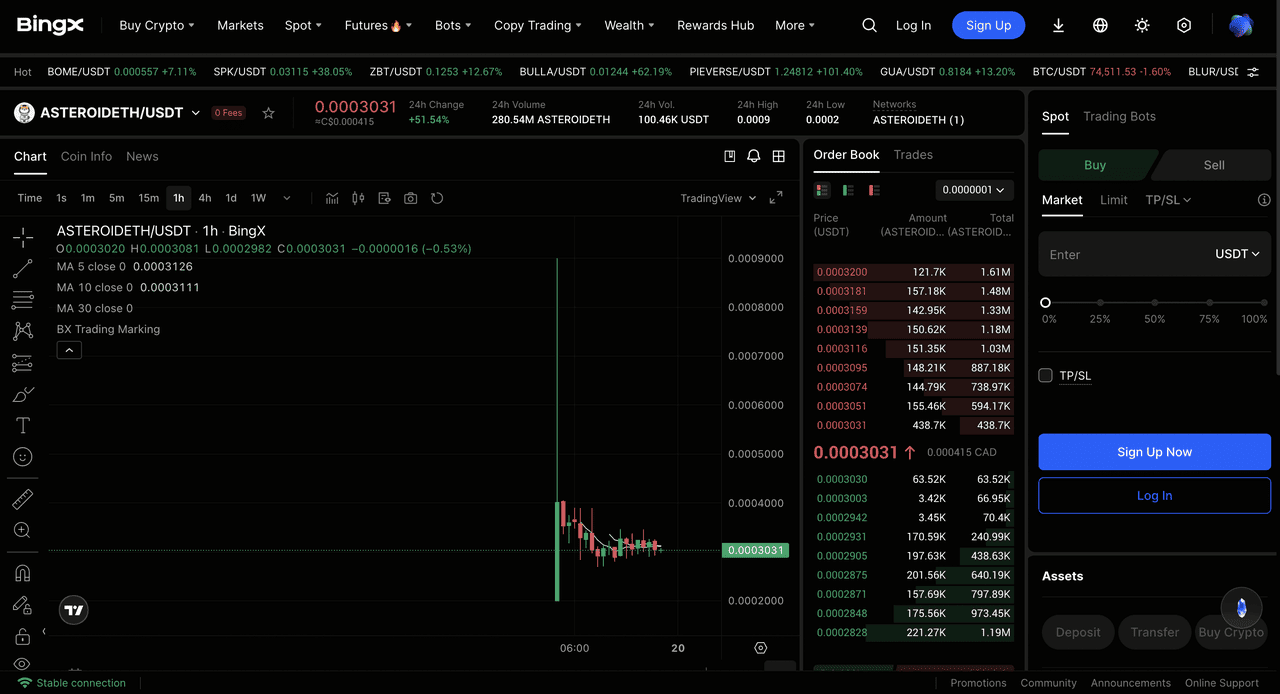Select the ruler measure tool
1280x694 pixels.
click(22, 499)
